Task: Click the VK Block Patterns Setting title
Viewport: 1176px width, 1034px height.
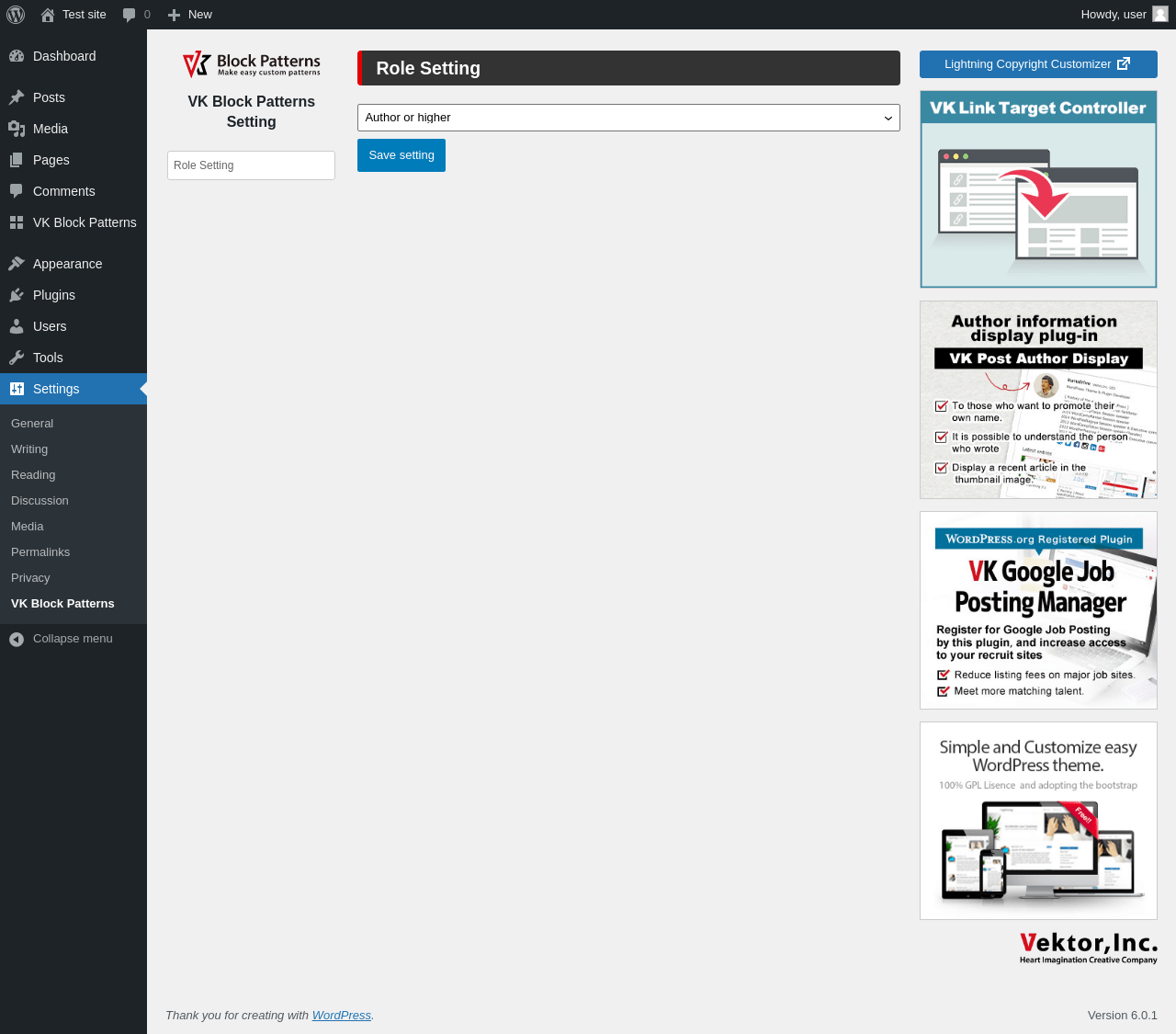Action: tap(252, 111)
